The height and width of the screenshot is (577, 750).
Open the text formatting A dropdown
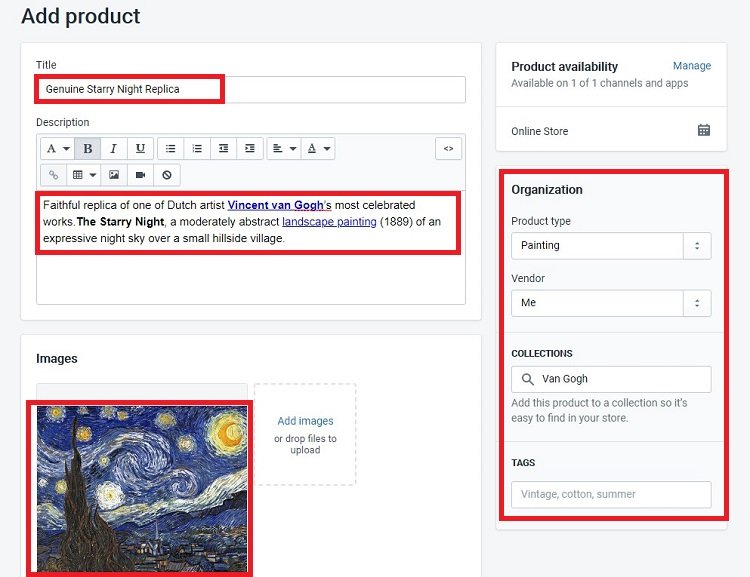pyautogui.click(x=57, y=148)
